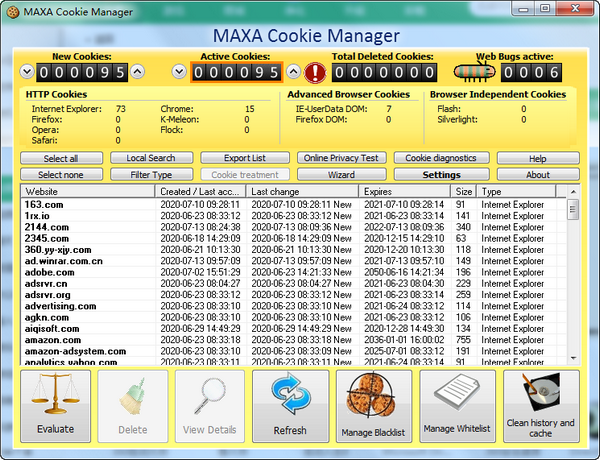Select the aiqisoft.com cookie row
Viewport: 600px width, 460px height.
(293, 329)
